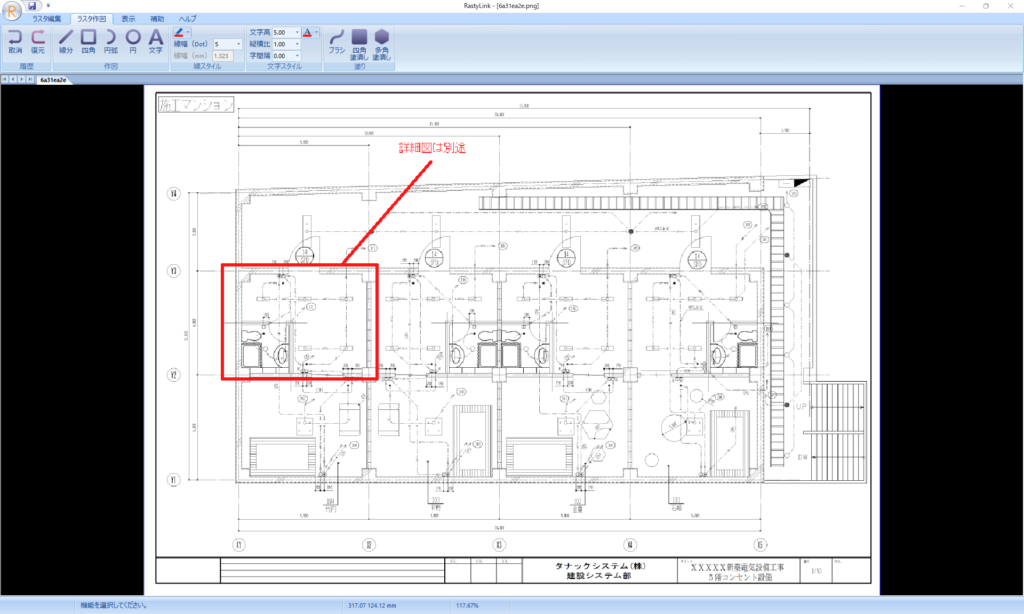Screen dimensions: 1024x614
Task: Open the 線幅 (Dot) dropdown
Action: click(238, 44)
